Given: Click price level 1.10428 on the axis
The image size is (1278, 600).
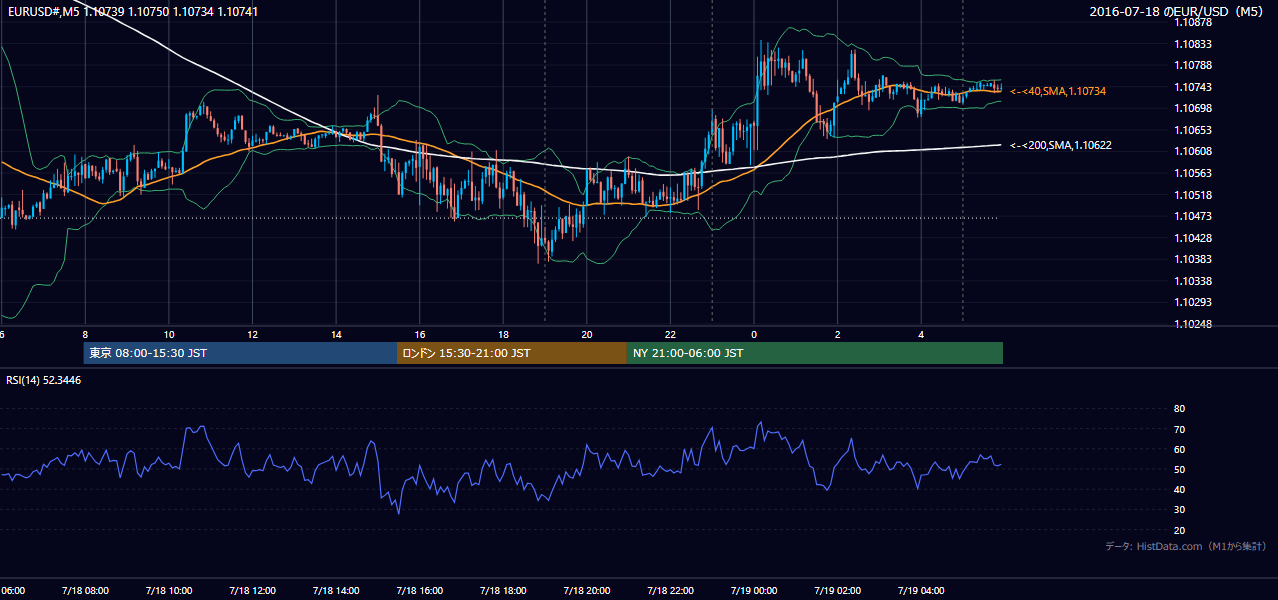Looking at the screenshot, I should (1192, 238).
